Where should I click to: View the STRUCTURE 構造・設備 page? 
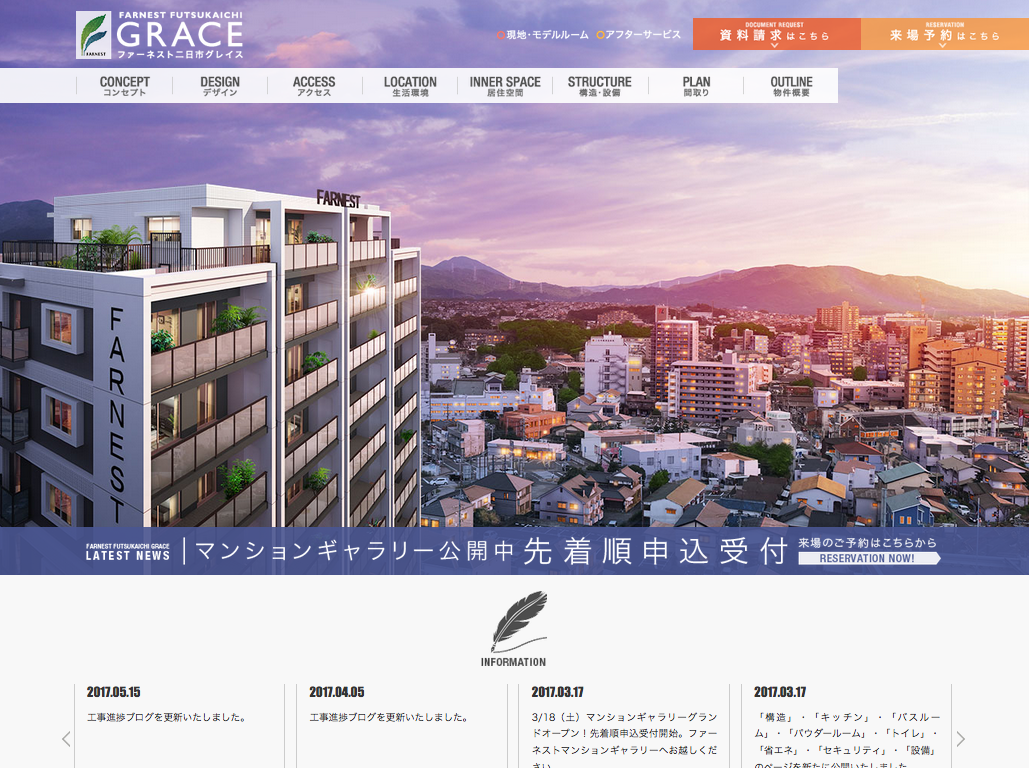(600, 86)
